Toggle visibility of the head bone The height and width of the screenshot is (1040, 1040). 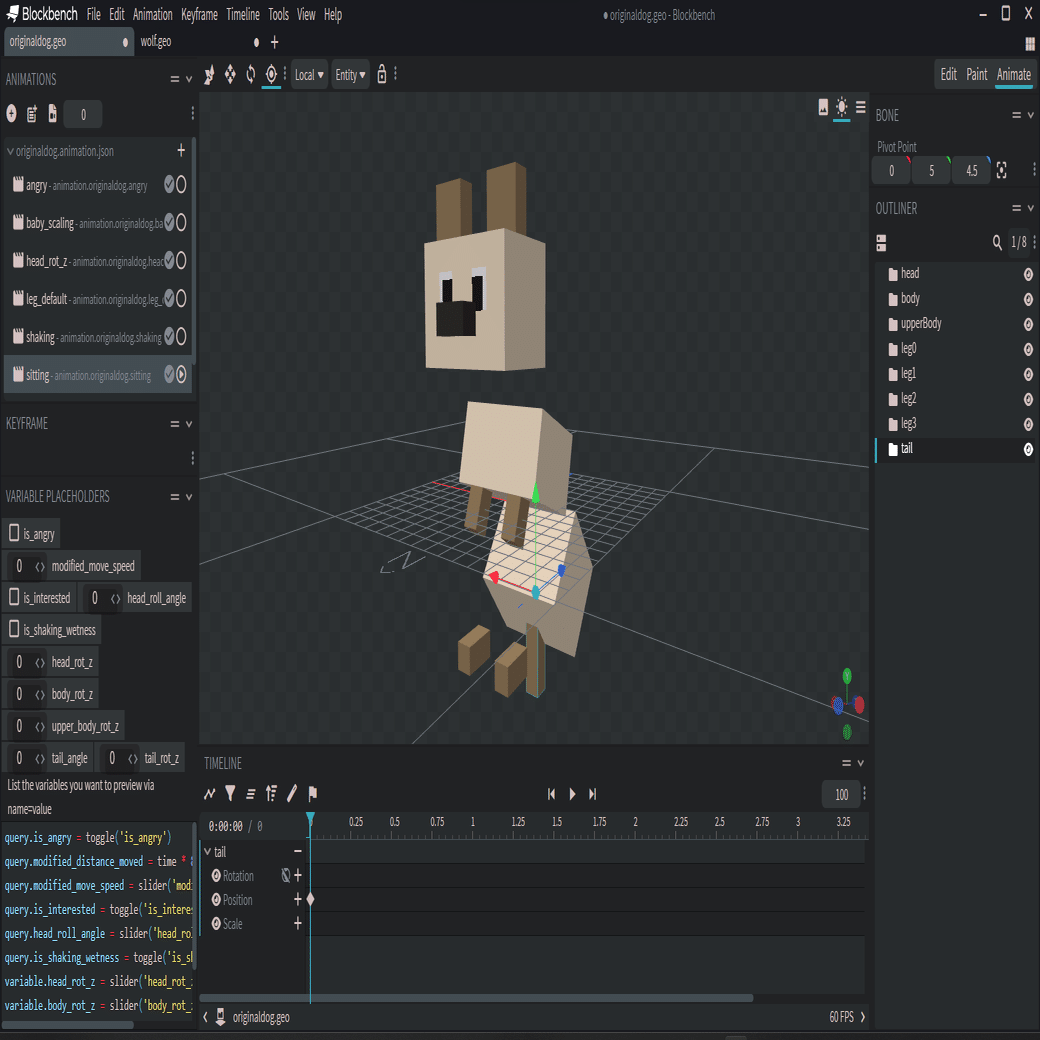pyautogui.click(x=1028, y=274)
